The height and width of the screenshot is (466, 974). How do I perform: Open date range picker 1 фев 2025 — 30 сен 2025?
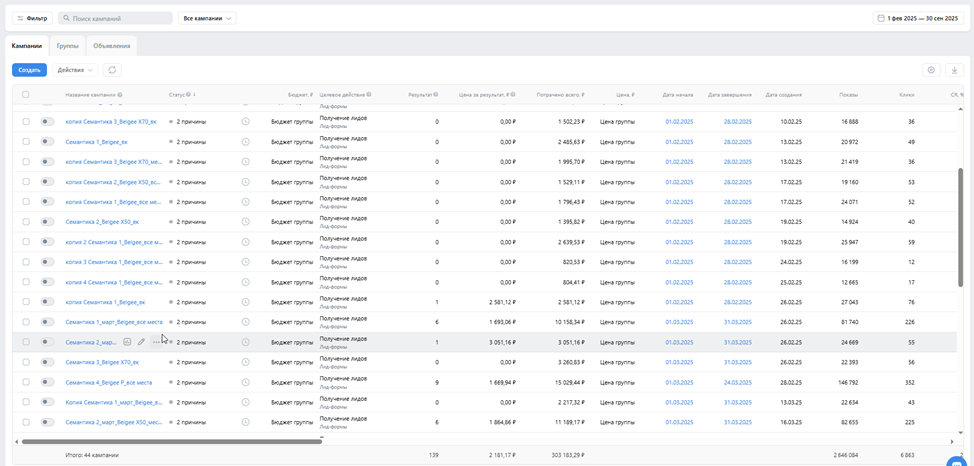point(916,18)
